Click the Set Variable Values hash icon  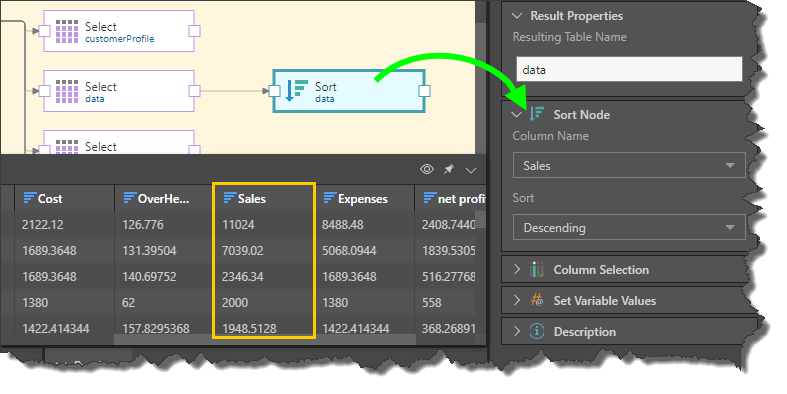pos(537,301)
